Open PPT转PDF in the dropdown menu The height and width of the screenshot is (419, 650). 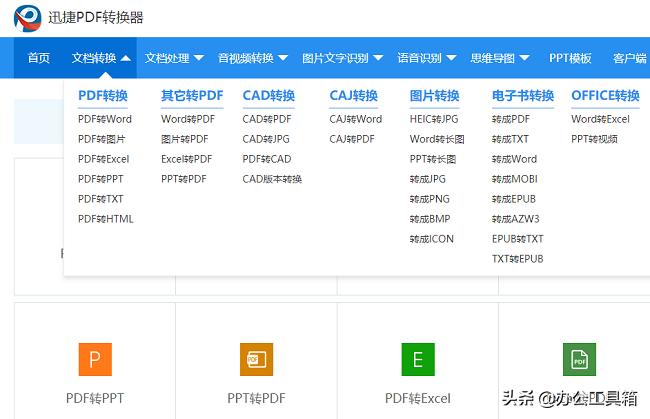pos(184,179)
